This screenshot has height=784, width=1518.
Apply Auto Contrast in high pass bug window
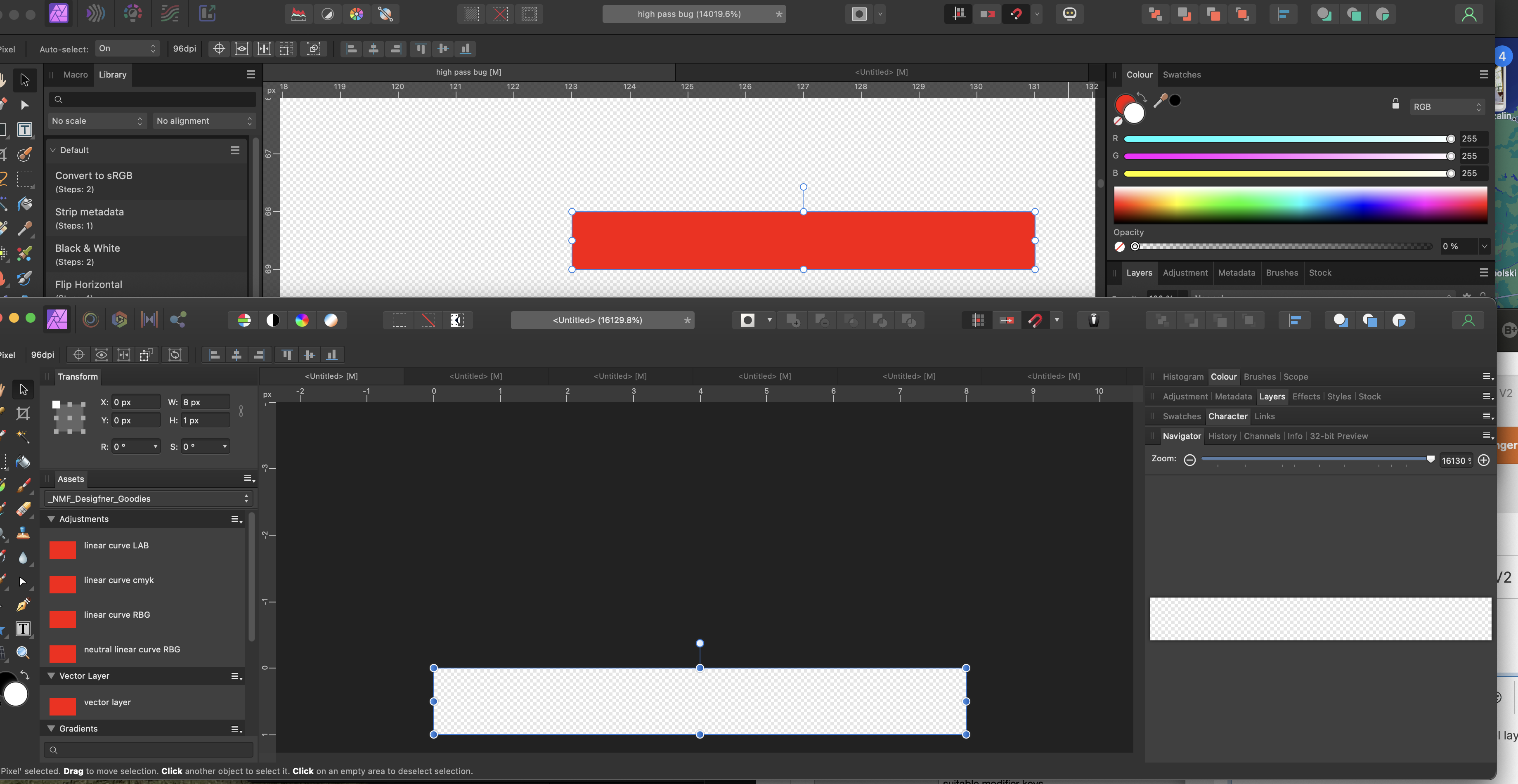(x=328, y=14)
